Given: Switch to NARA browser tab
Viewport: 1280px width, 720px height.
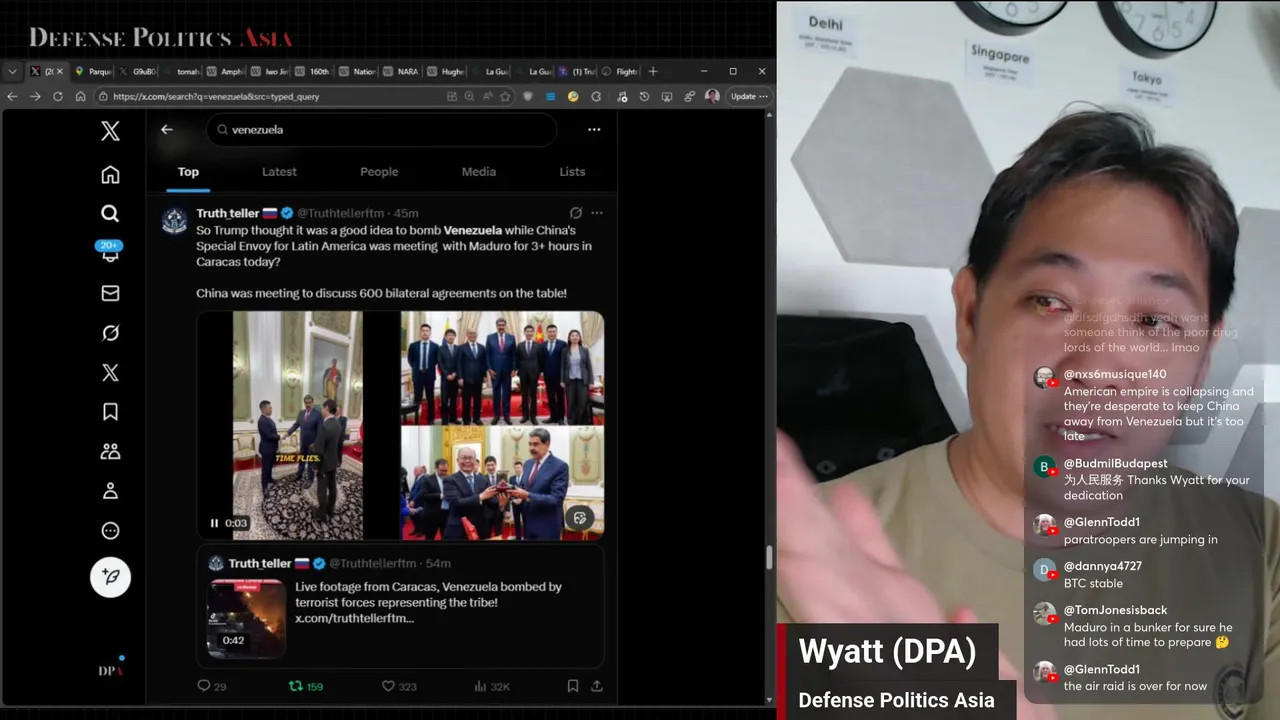Looking at the screenshot, I should (400, 71).
